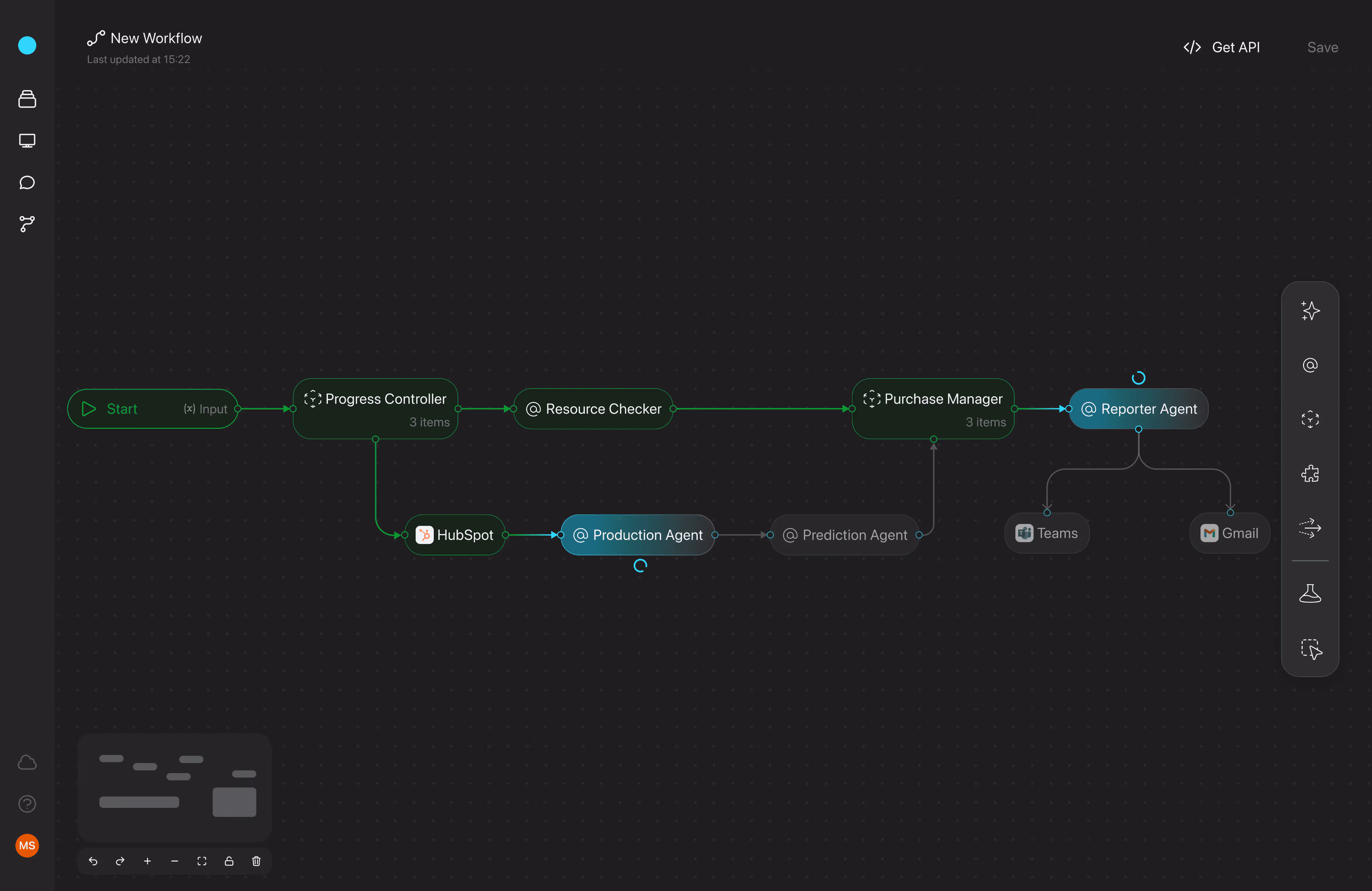Viewport: 1372px width, 891px height.
Task: Click the sparkle AI generate icon
Action: pyautogui.click(x=1310, y=311)
